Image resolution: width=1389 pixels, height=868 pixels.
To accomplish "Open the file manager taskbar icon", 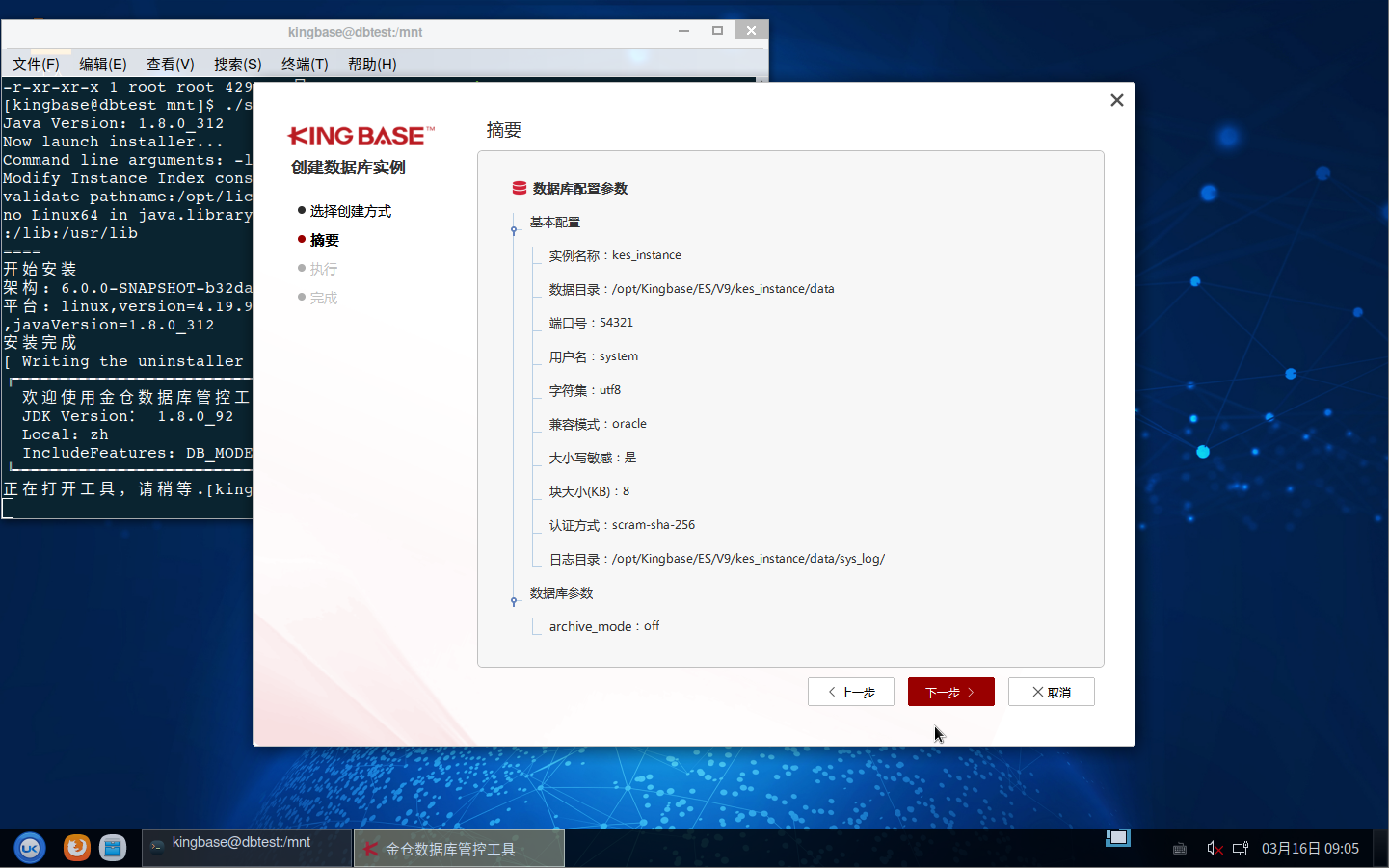I will coord(113,848).
